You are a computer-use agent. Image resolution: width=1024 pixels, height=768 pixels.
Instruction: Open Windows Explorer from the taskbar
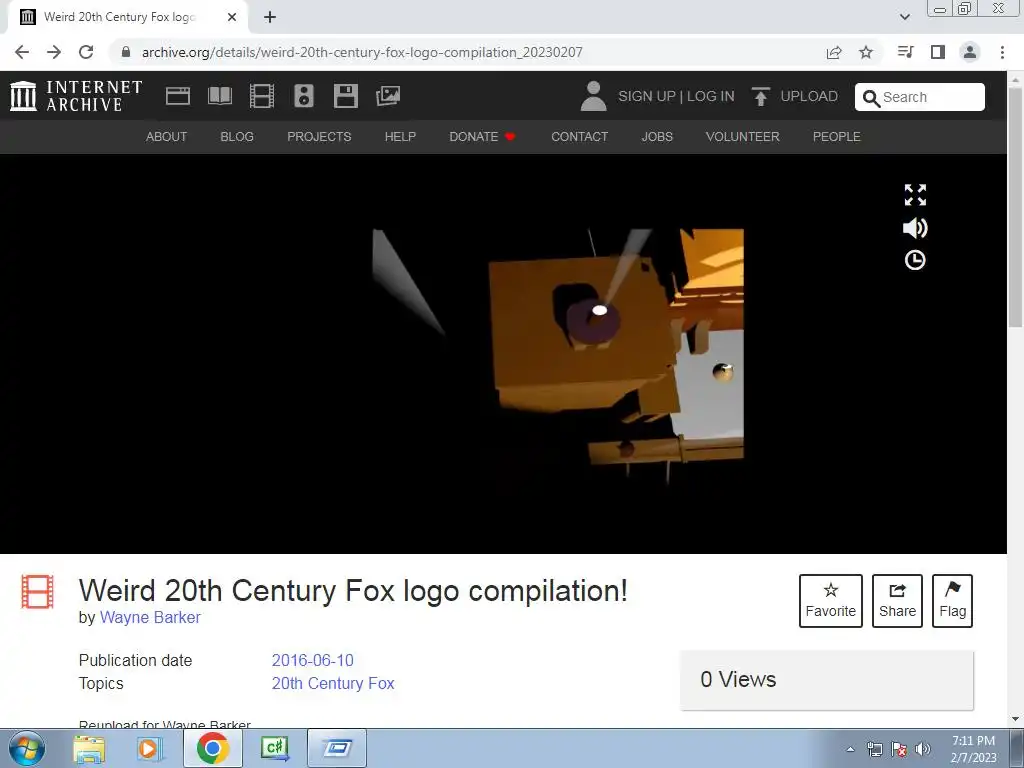pyautogui.click(x=89, y=748)
